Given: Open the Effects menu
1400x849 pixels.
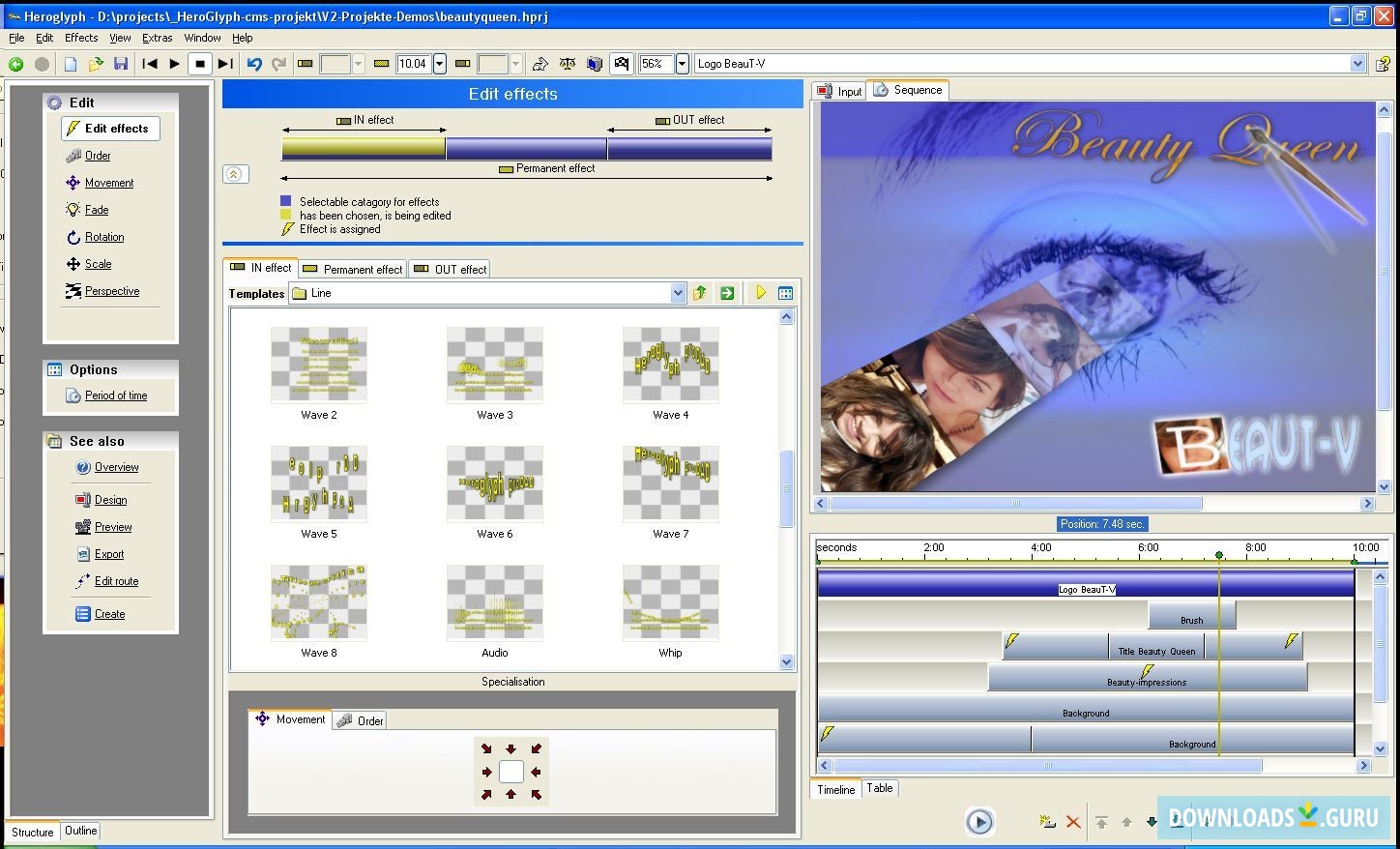Looking at the screenshot, I should pyautogui.click(x=81, y=38).
